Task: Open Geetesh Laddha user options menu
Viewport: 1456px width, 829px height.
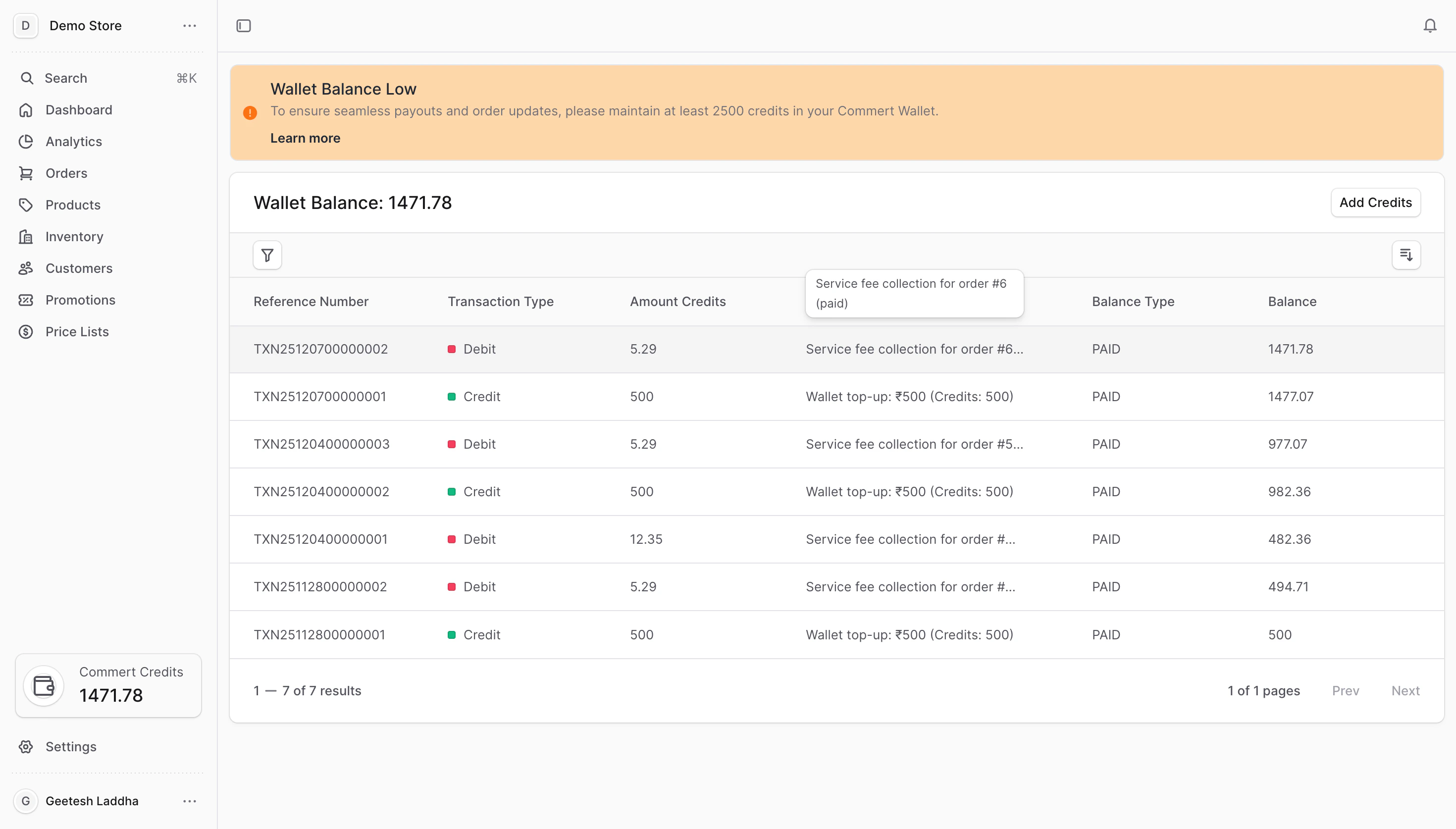Action: [x=190, y=801]
